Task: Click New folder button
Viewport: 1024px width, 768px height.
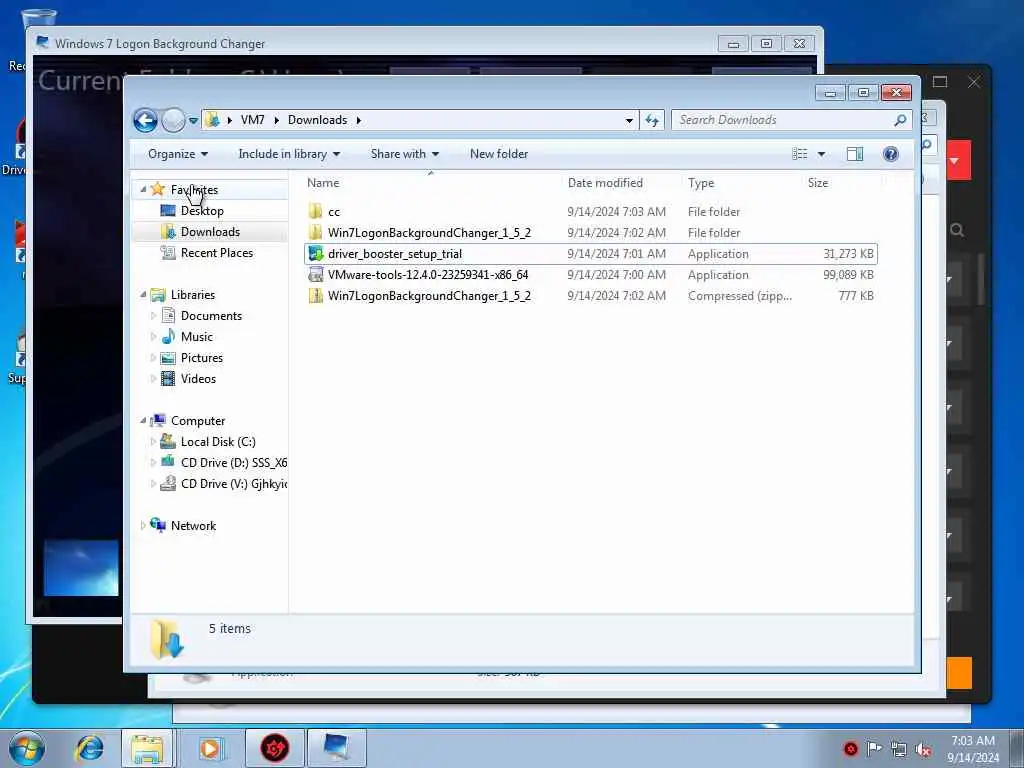Action: click(x=499, y=154)
